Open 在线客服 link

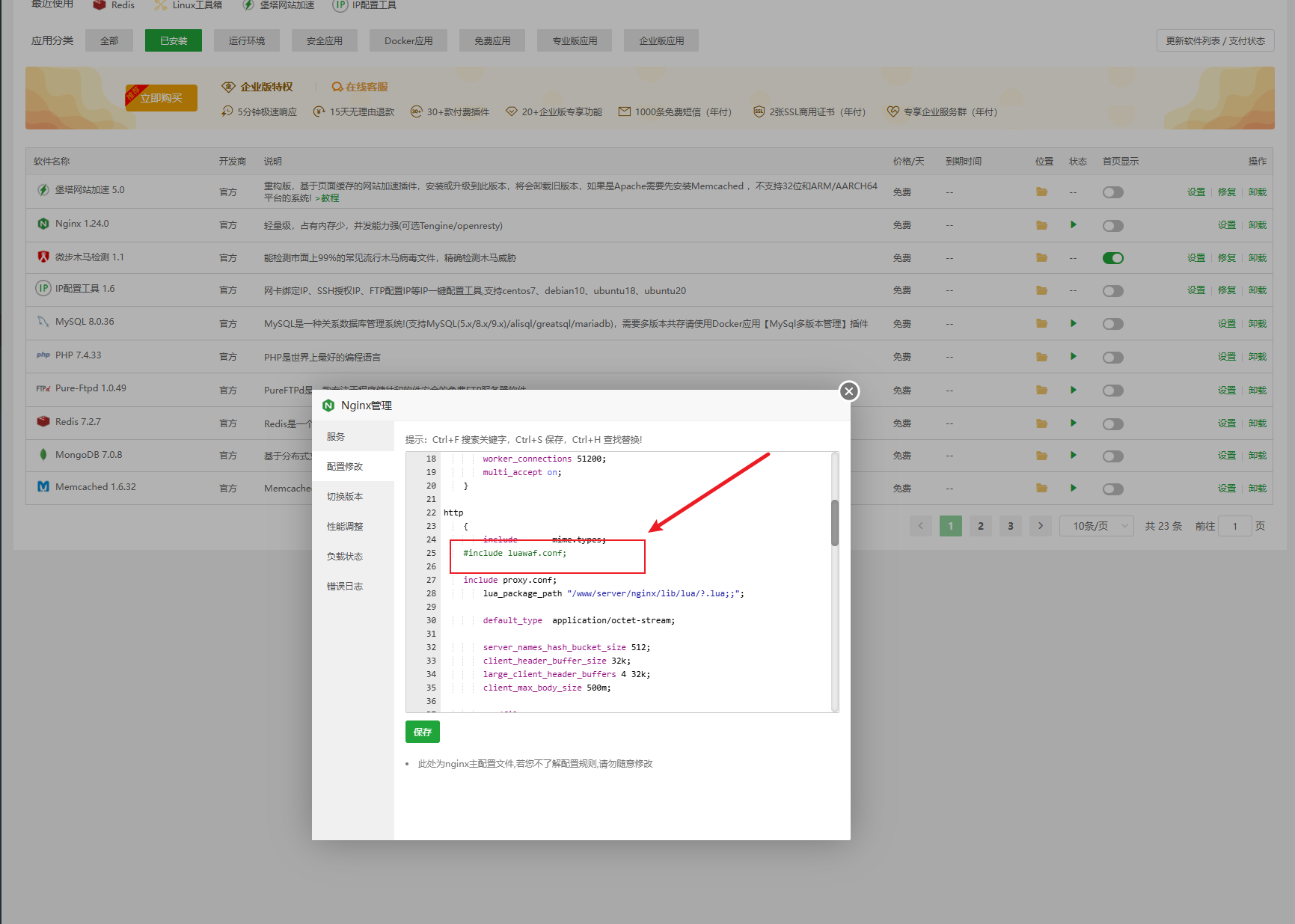pos(360,87)
